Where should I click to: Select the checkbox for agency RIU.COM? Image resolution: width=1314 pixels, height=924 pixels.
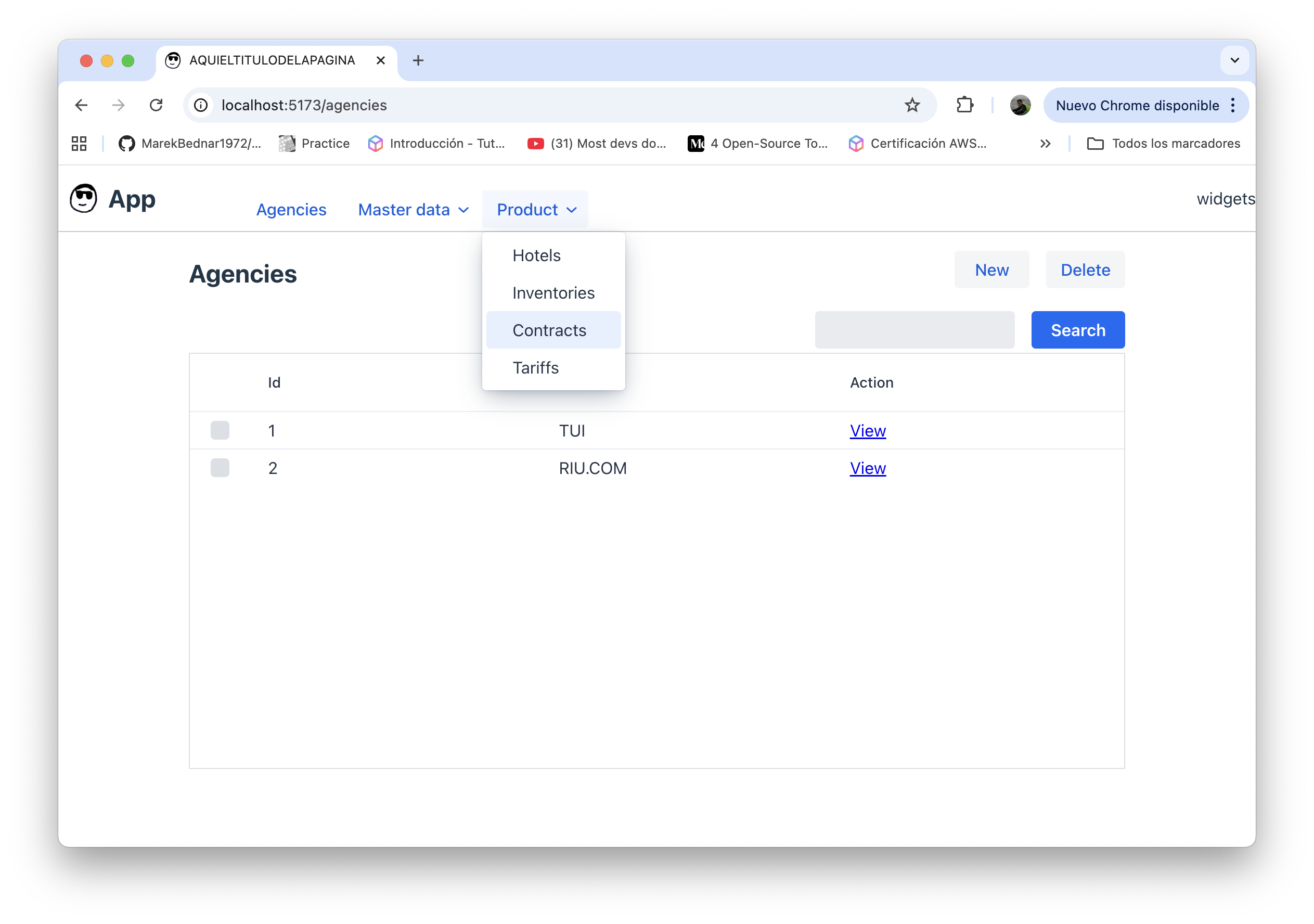220,468
